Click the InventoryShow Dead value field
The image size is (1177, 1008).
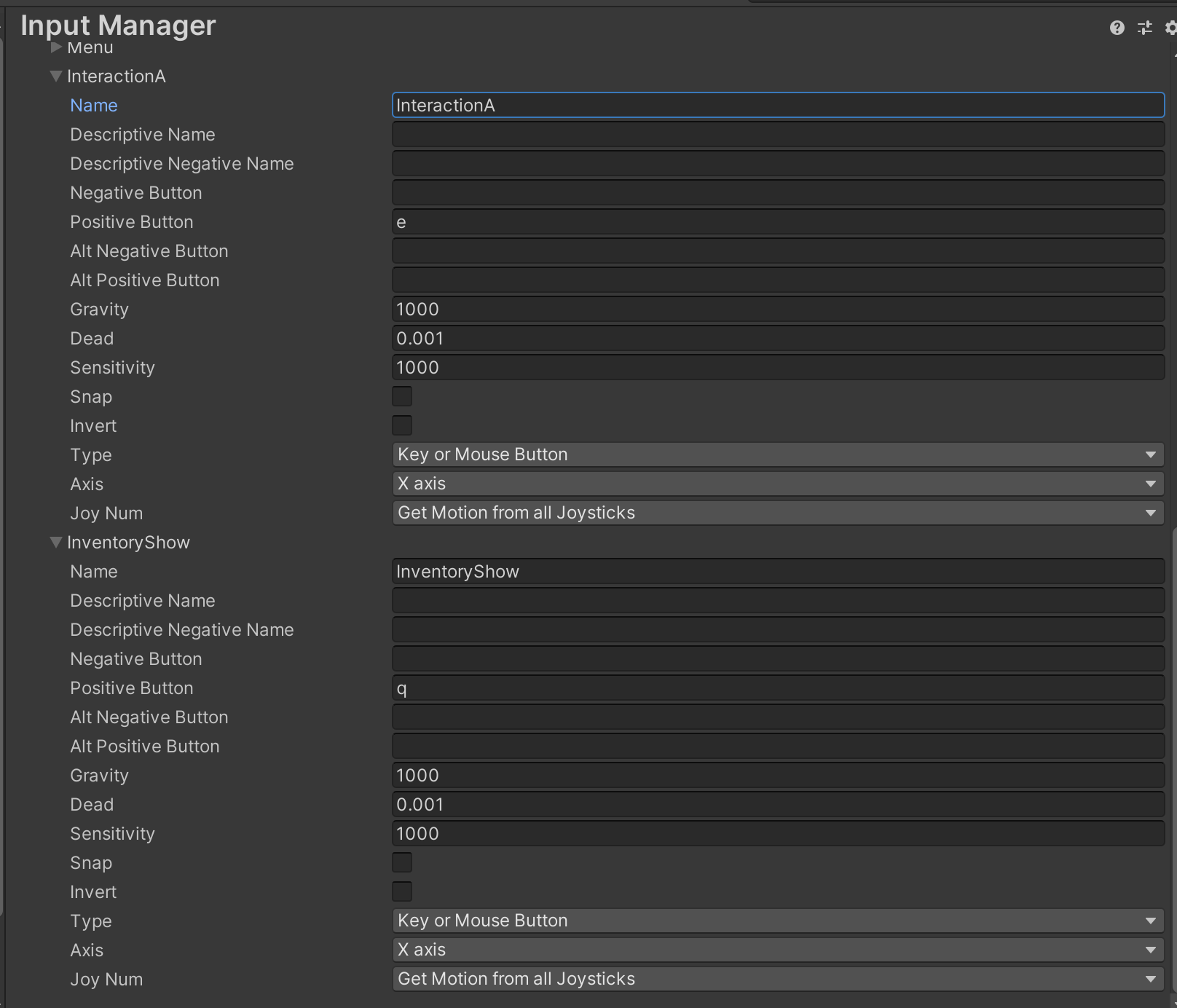point(778,805)
